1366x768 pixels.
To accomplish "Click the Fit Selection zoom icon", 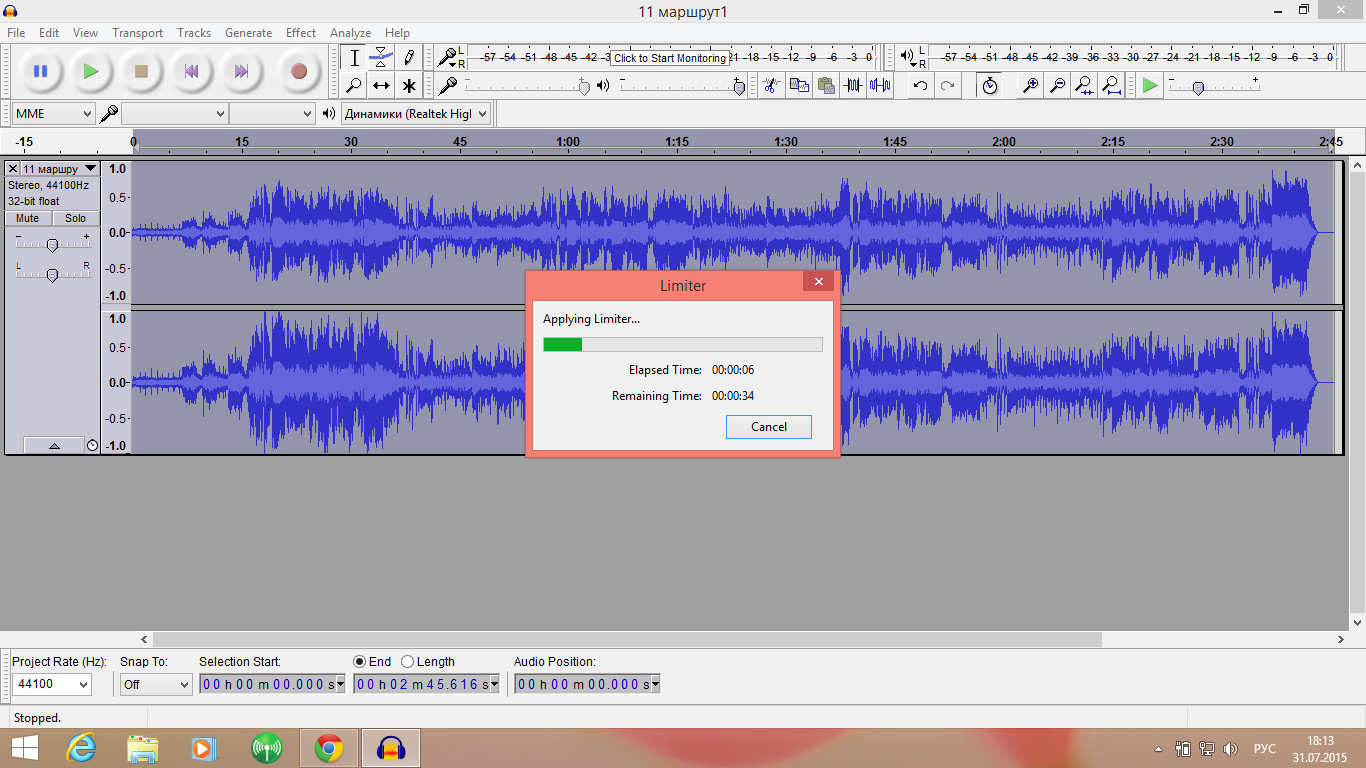I will click(1084, 85).
